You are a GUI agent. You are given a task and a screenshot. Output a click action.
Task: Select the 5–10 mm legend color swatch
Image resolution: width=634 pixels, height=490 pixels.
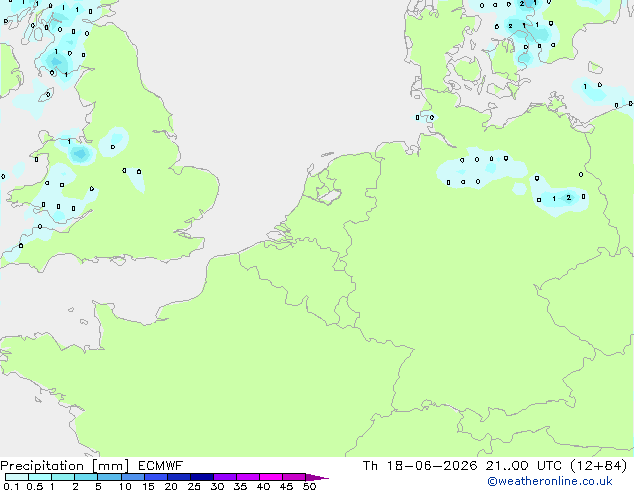[109, 477]
